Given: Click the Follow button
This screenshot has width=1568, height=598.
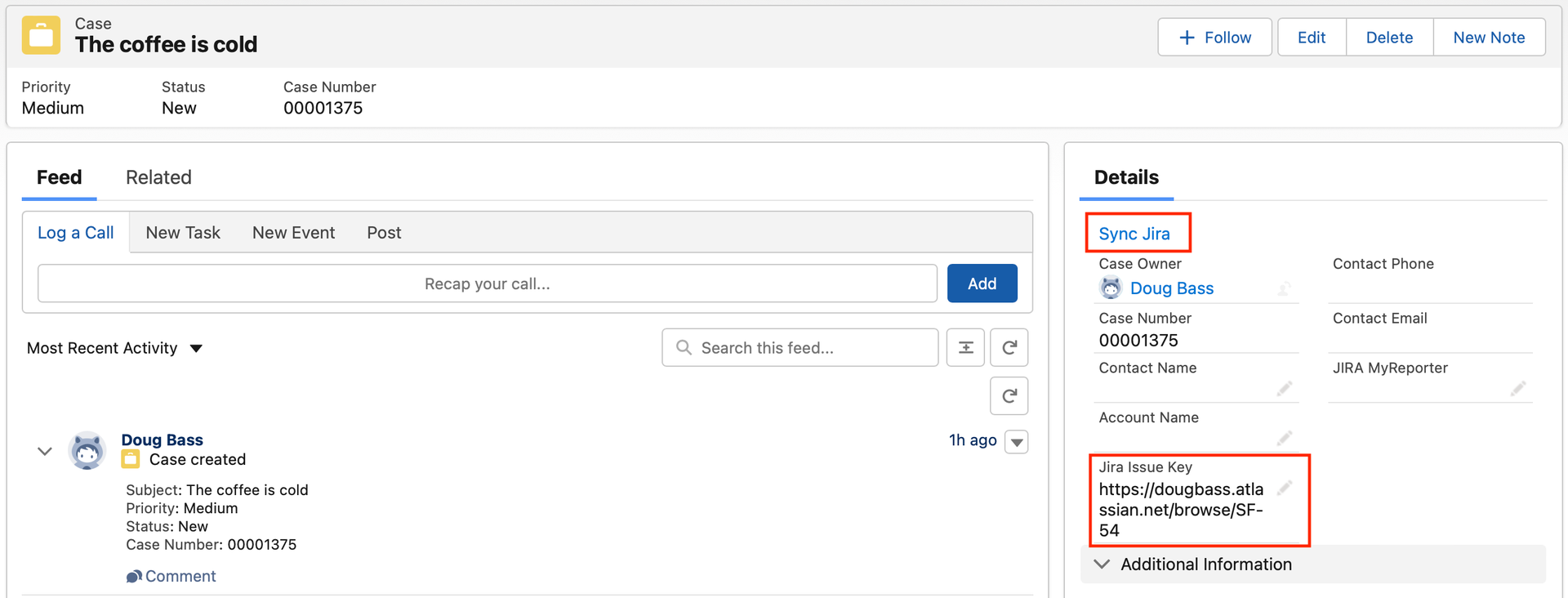Looking at the screenshot, I should tap(1214, 38).
